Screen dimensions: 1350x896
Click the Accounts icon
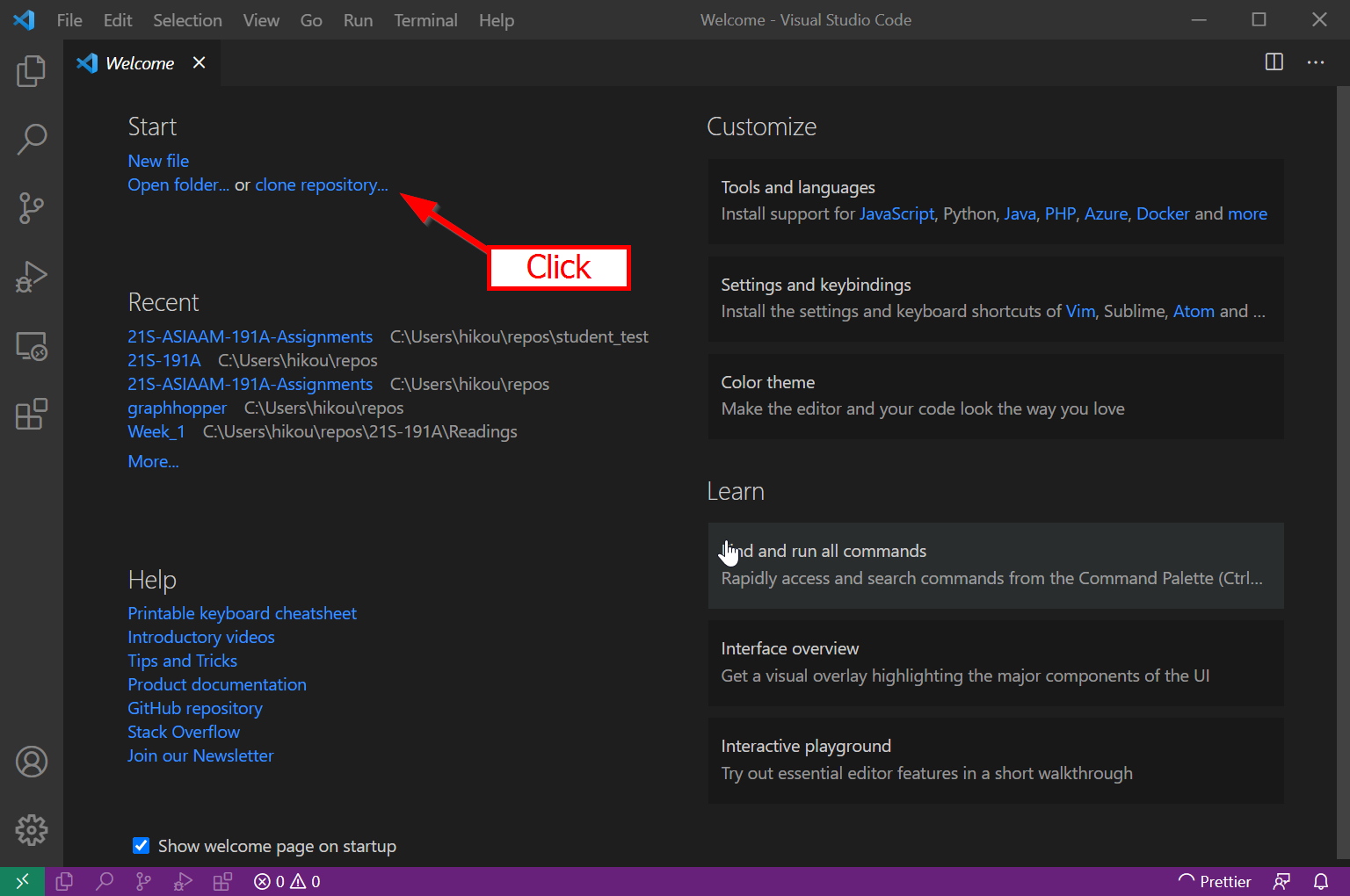click(x=32, y=762)
